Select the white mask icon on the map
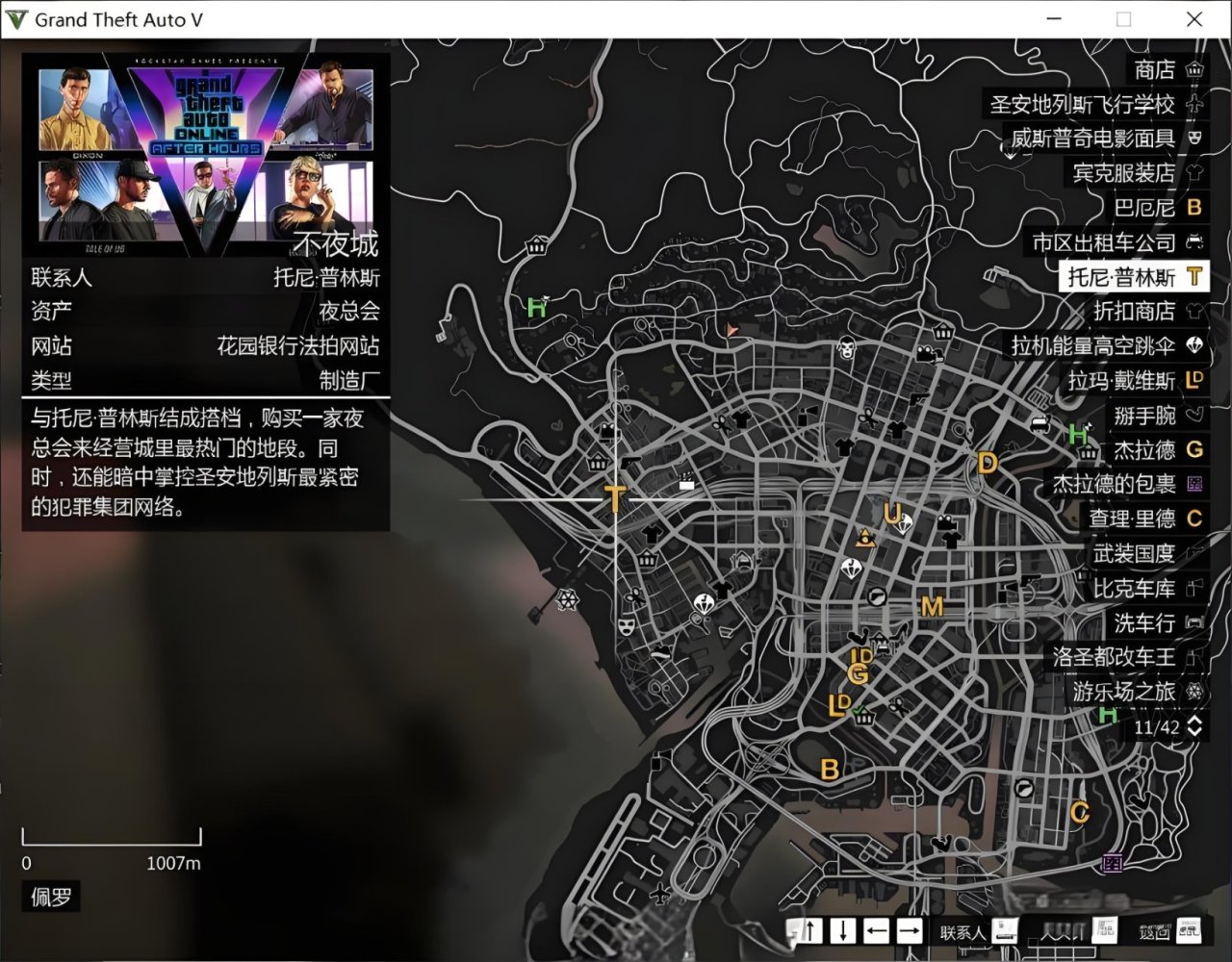Image resolution: width=1232 pixels, height=962 pixels. 845,349
